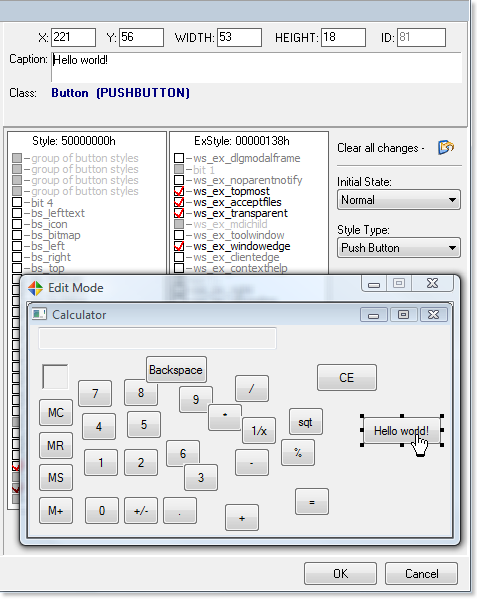Open the Style Type dropdown
477x600 pixels.
click(x=399, y=248)
